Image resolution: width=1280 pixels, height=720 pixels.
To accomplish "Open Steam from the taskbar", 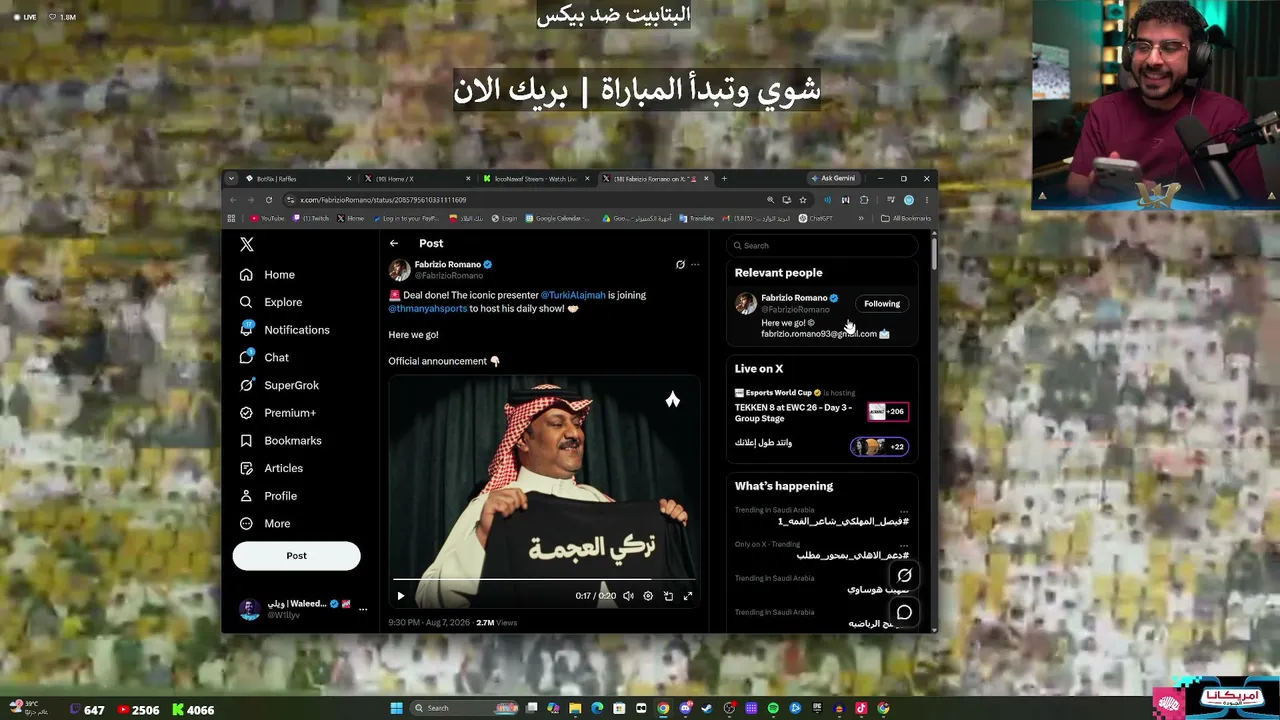I will (x=707, y=708).
